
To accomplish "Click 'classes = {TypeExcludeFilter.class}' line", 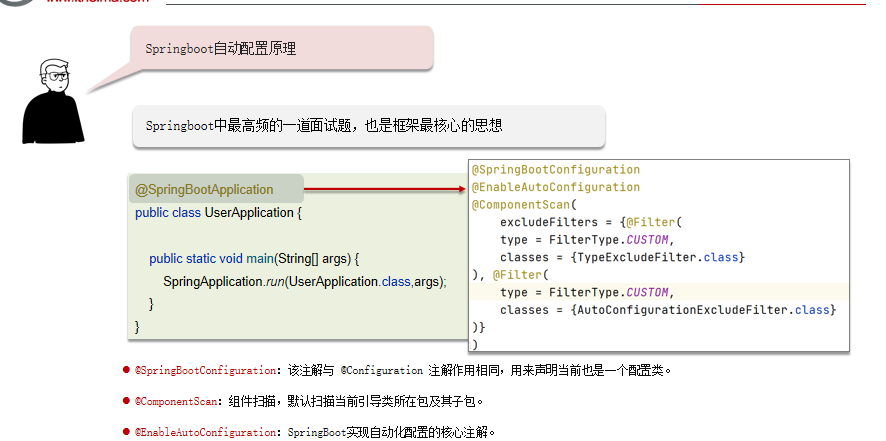I will click(622, 257).
